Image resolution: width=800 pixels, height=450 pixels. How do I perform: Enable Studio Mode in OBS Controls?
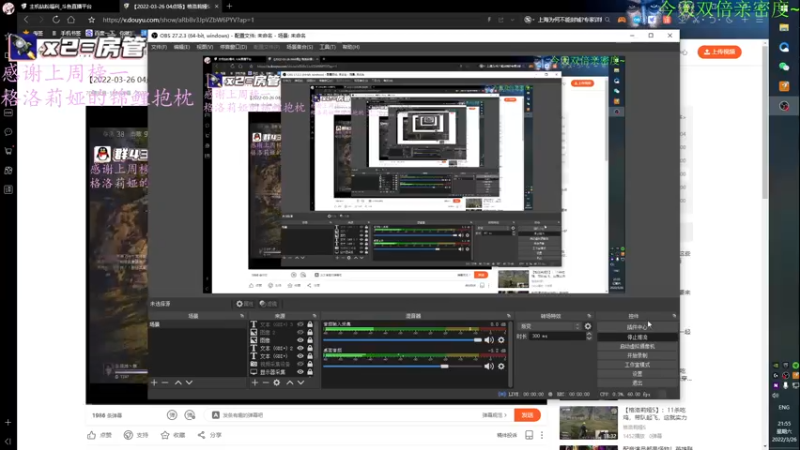(x=637, y=365)
